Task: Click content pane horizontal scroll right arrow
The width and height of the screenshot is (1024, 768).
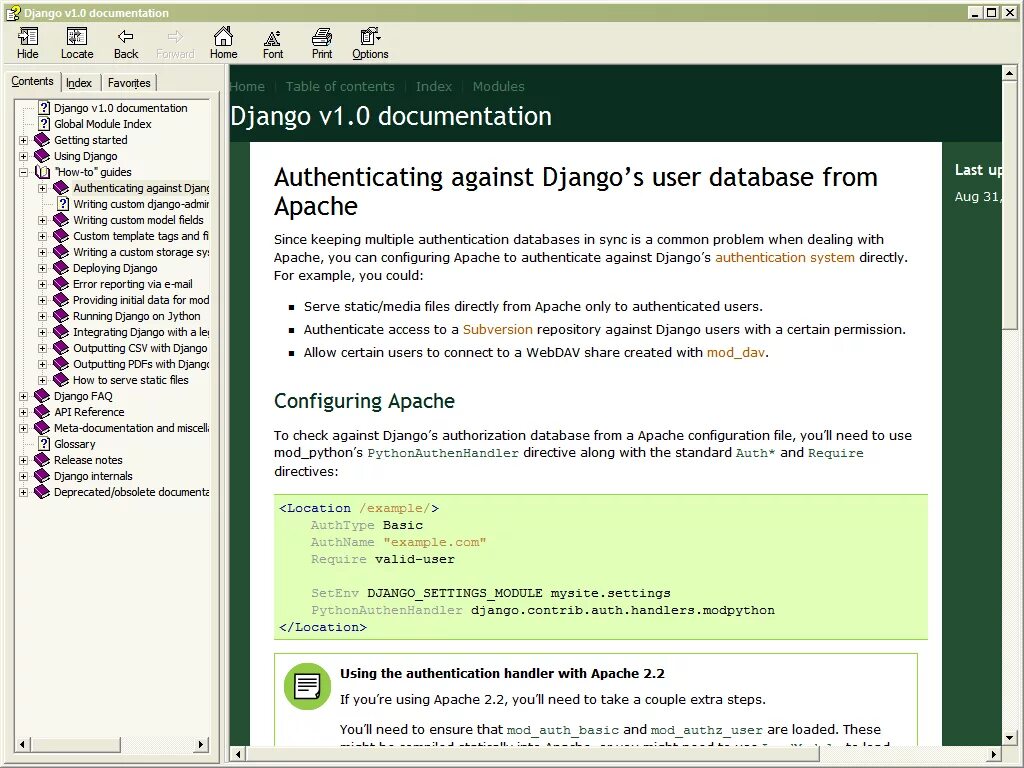Action: click(994, 754)
